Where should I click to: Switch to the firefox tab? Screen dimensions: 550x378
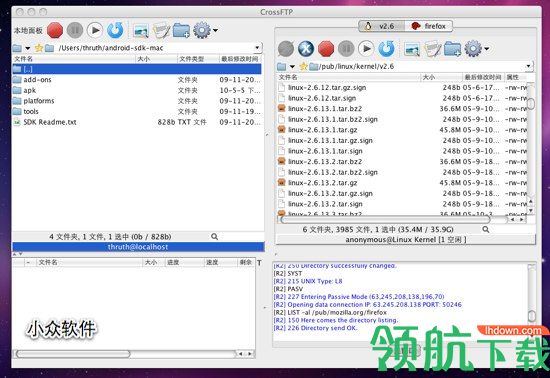(x=428, y=26)
